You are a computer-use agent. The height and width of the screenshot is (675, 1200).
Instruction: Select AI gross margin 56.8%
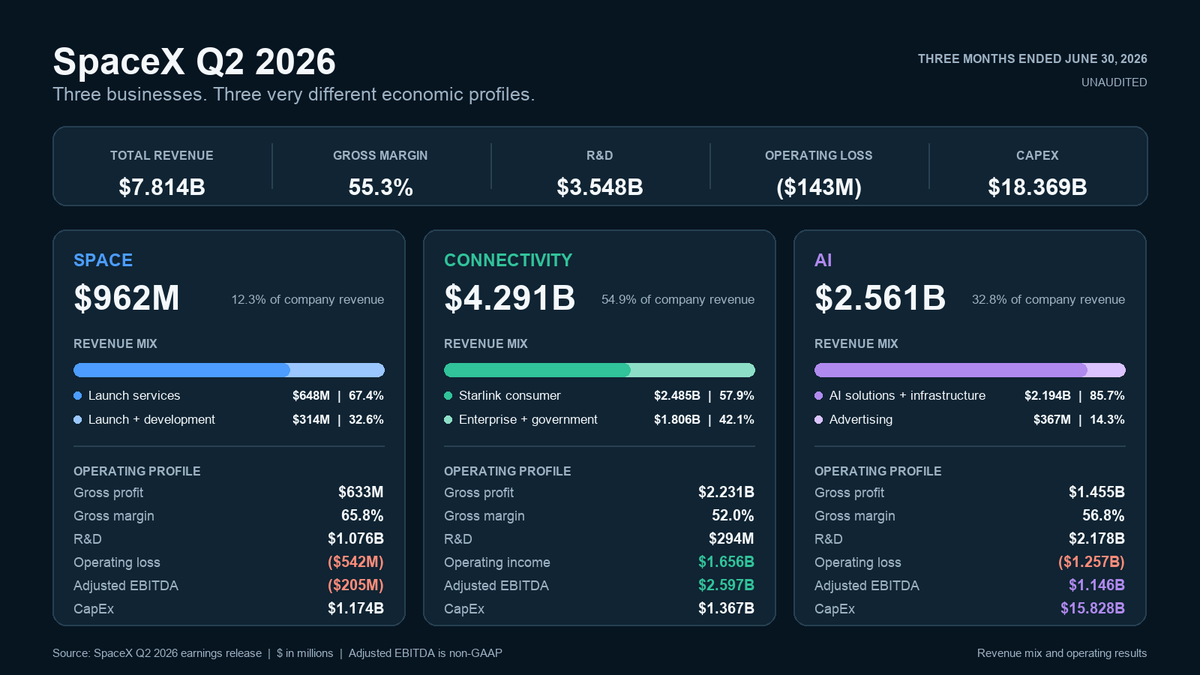(1102, 516)
